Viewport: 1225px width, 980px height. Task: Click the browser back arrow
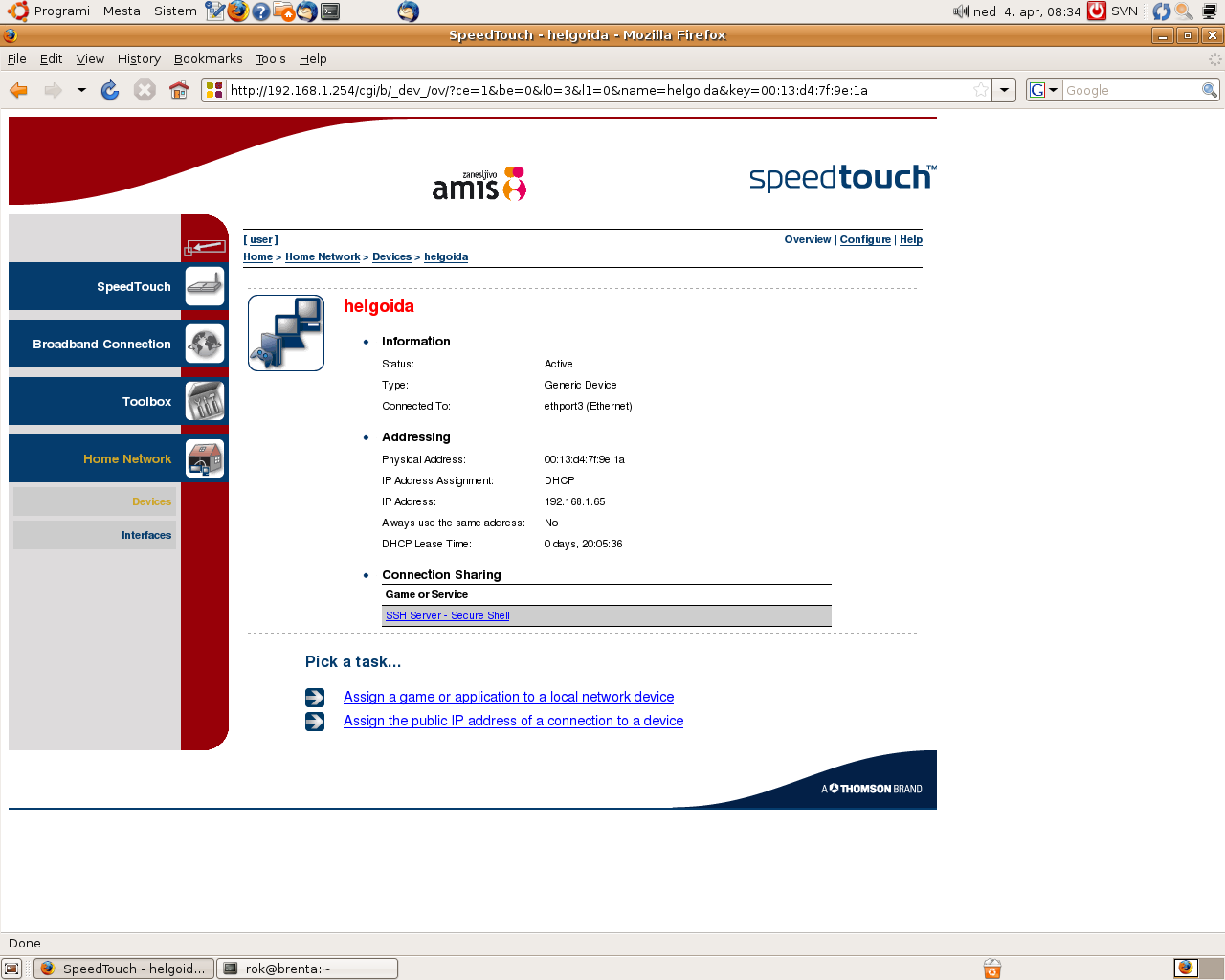(18, 90)
